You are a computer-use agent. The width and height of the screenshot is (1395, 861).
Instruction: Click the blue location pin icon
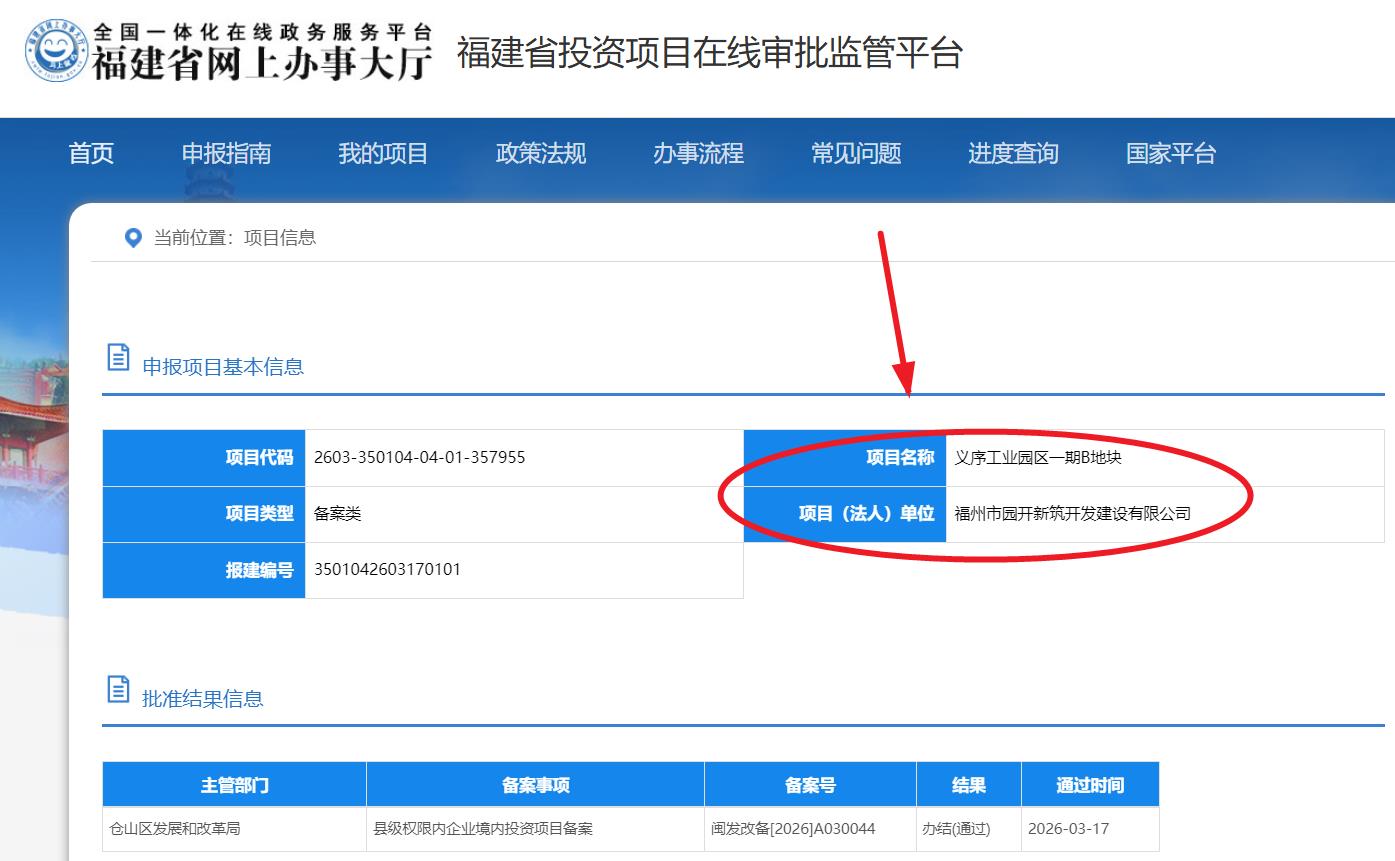point(133,238)
